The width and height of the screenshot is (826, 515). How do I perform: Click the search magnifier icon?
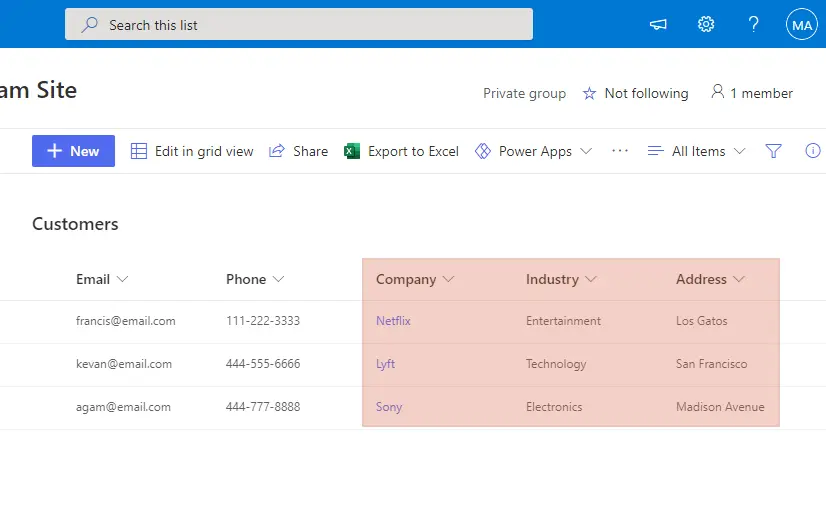90,25
